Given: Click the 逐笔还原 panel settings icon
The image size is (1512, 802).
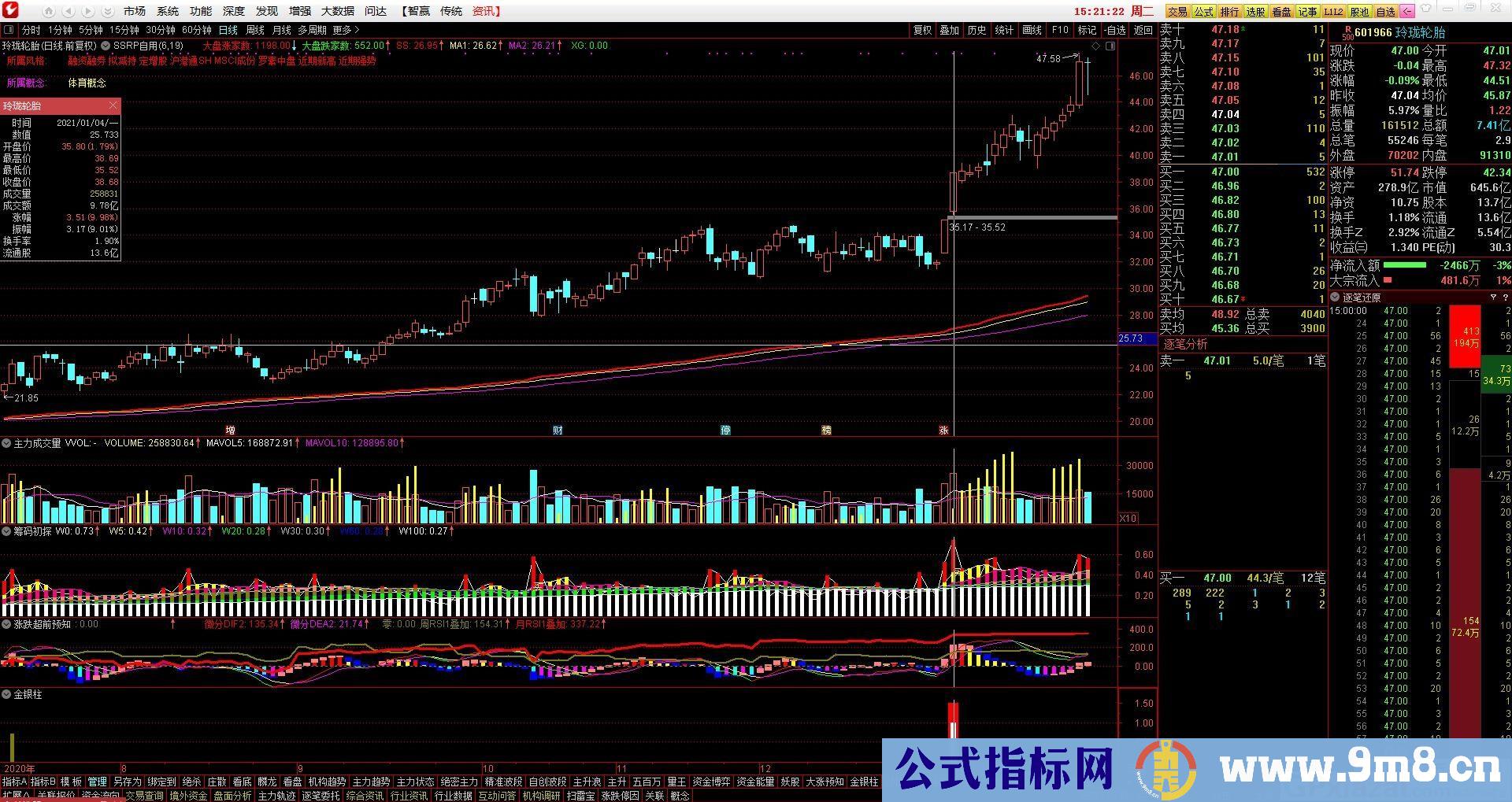Looking at the screenshot, I should pyautogui.click(x=1505, y=298).
